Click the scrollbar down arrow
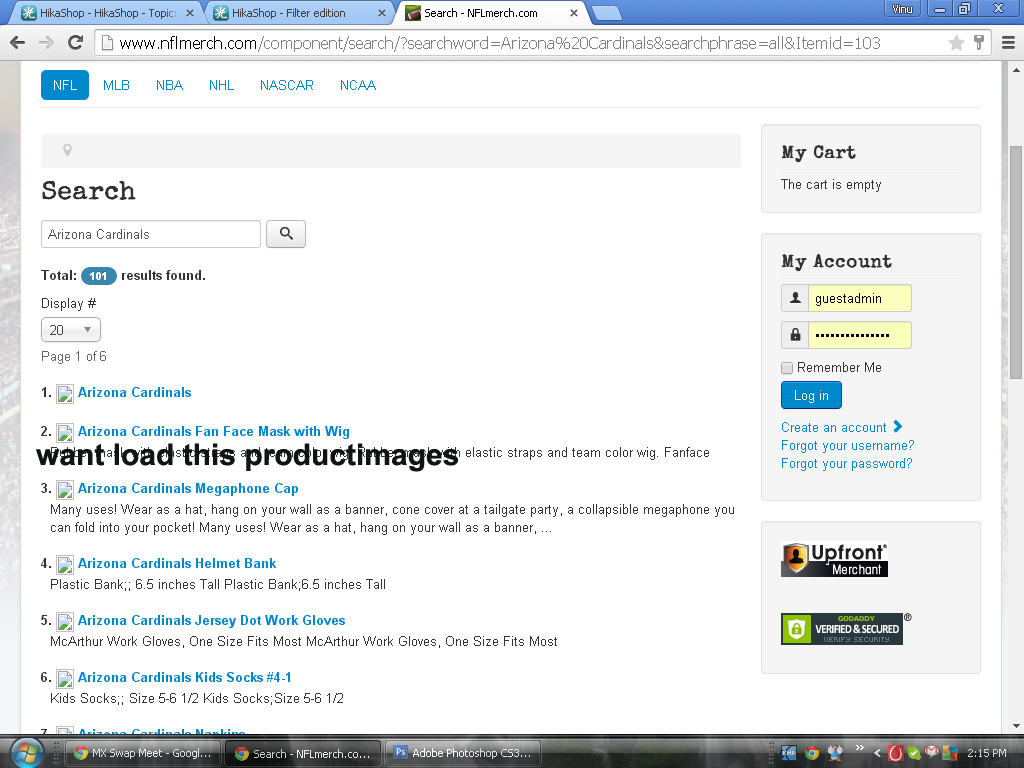1024x768 pixels. [x=1016, y=725]
